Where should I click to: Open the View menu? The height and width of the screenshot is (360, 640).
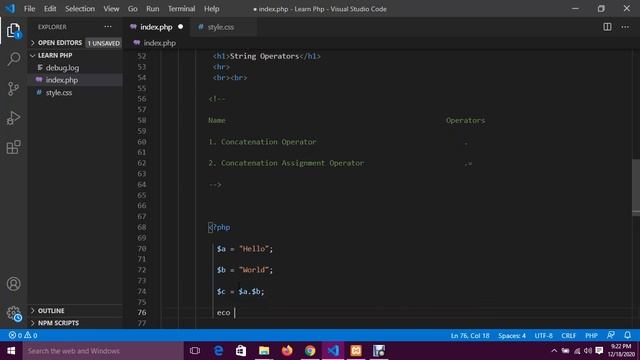[x=111, y=9]
